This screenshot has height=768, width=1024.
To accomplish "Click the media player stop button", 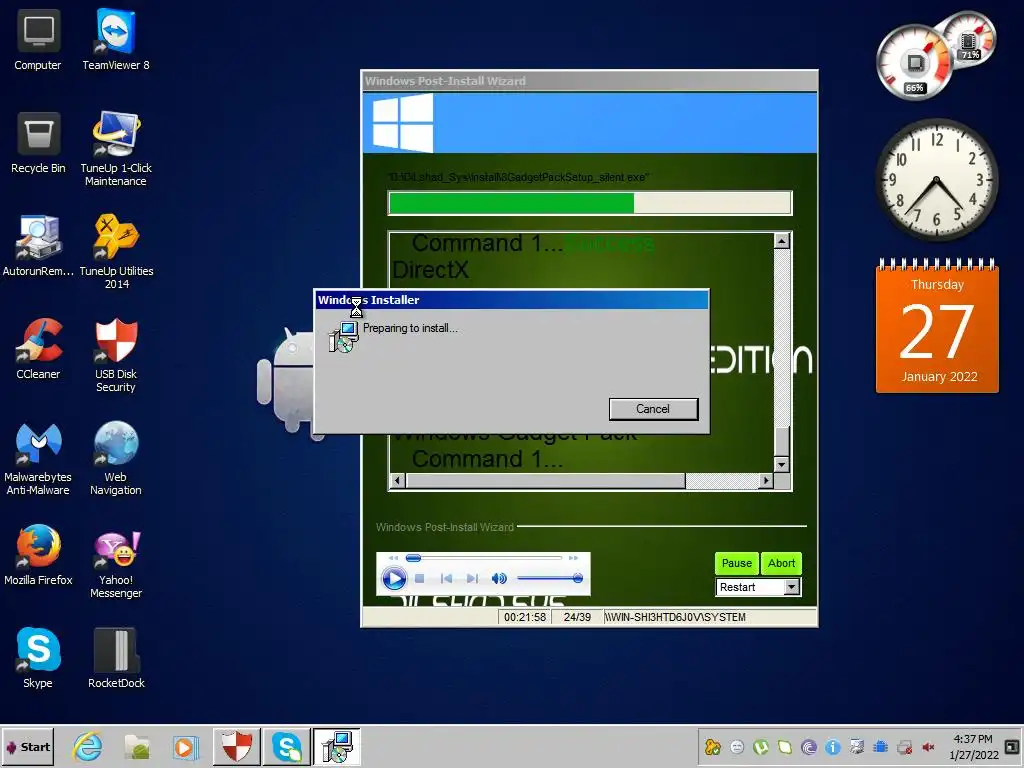I will 420,579.
